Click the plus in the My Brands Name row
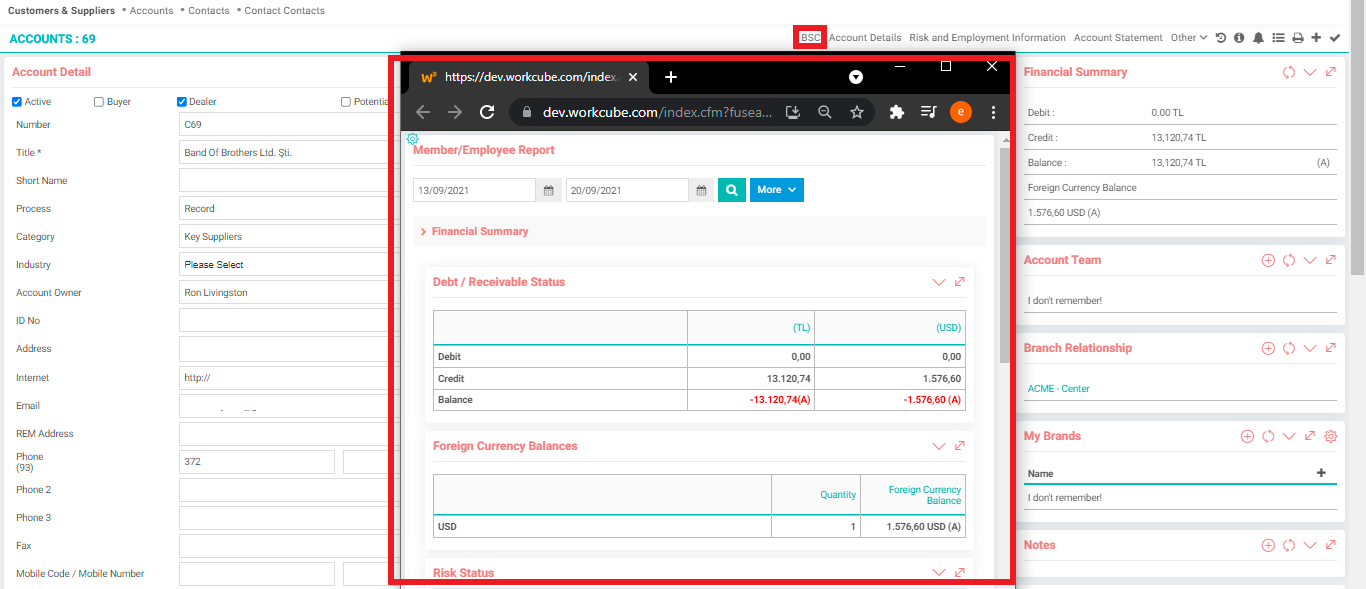This screenshot has width=1366, height=589. [x=1321, y=473]
